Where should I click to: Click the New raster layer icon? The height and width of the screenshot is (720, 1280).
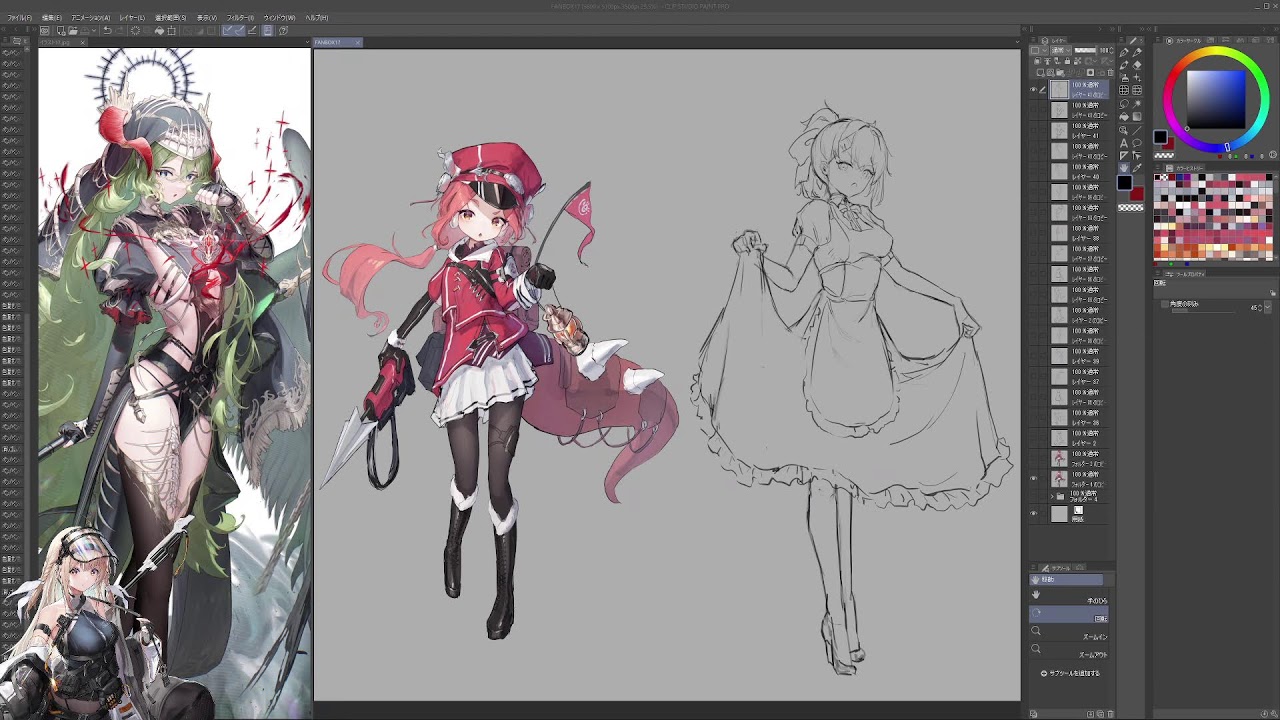click(x=1041, y=73)
